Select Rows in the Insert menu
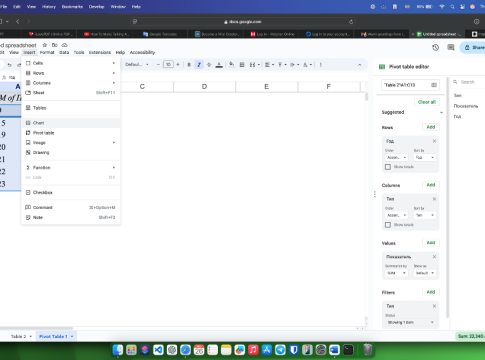 [71, 73]
